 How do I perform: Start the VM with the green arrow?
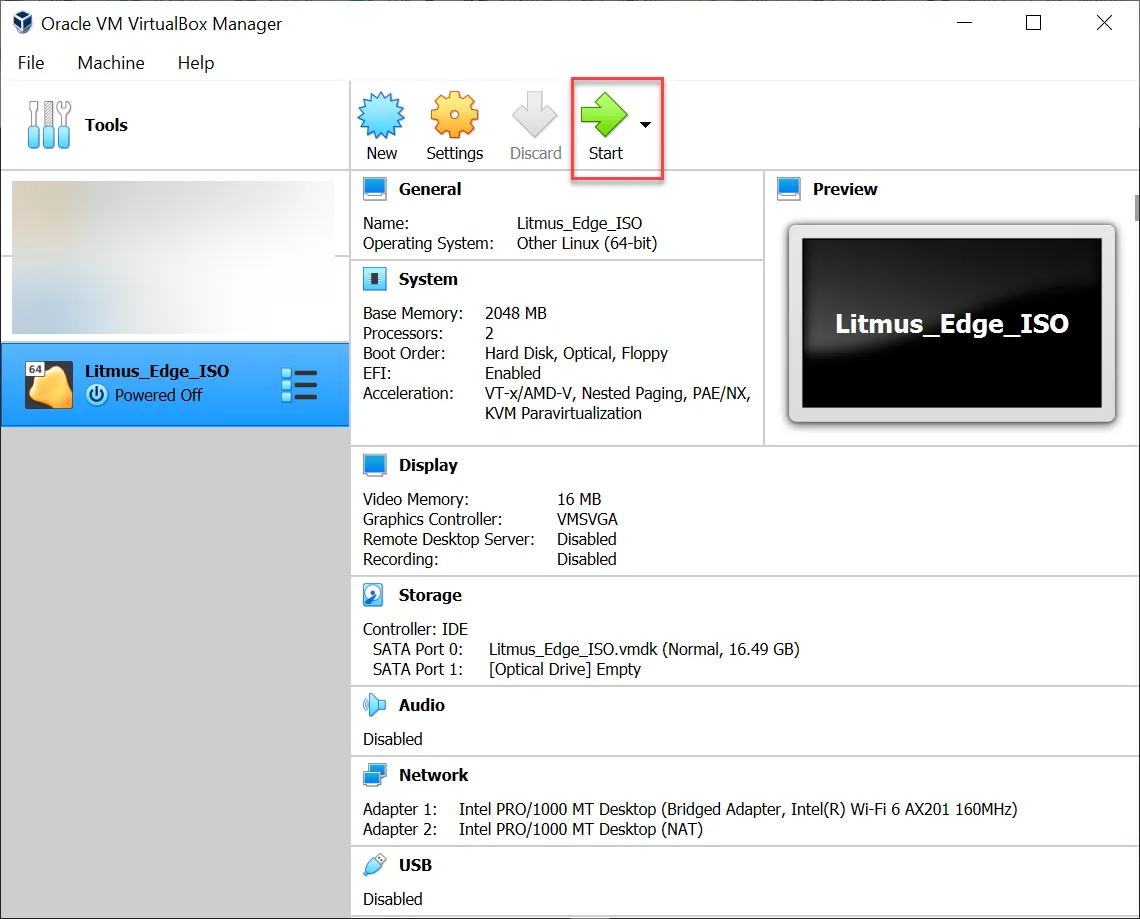[603, 115]
